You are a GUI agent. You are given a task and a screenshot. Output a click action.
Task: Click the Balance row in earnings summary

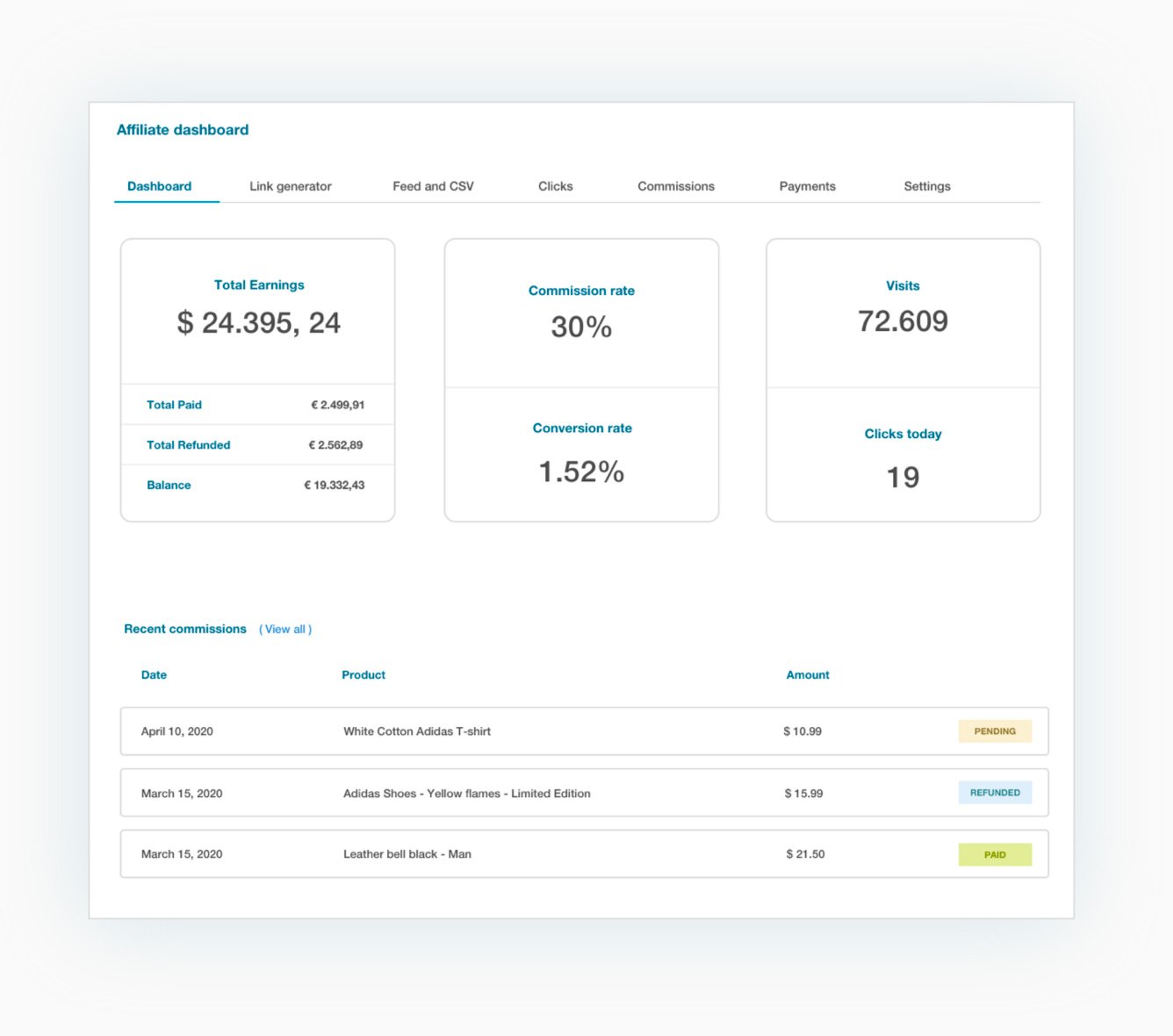coord(257,485)
